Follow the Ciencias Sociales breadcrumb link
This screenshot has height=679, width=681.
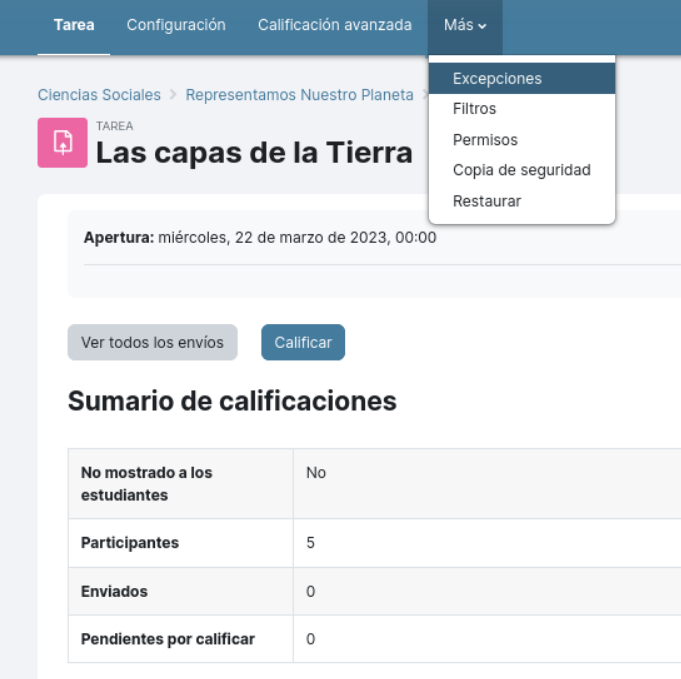pyautogui.click(x=99, y=95)
